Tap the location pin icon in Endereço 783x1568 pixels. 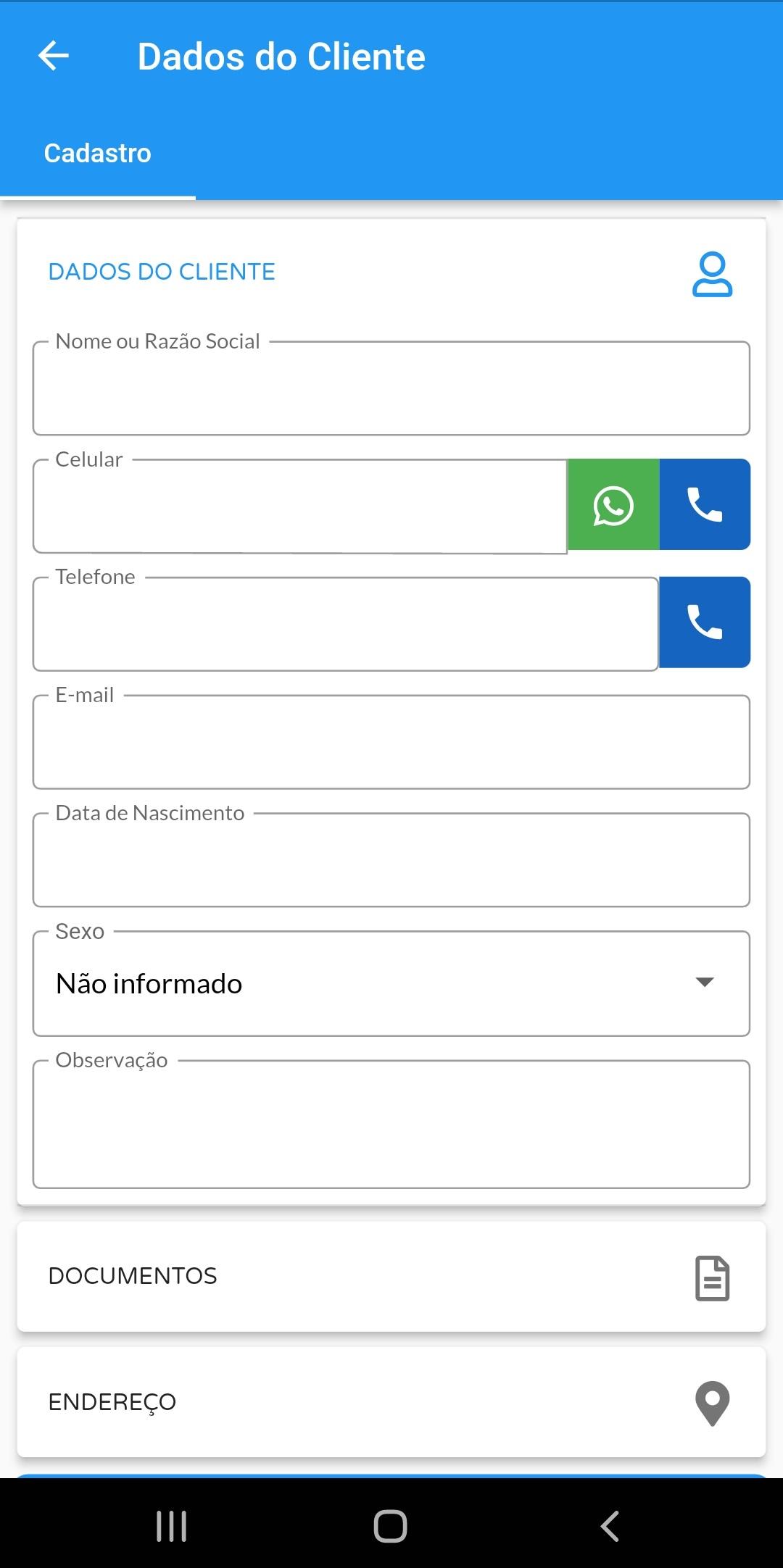[712, 1403]
